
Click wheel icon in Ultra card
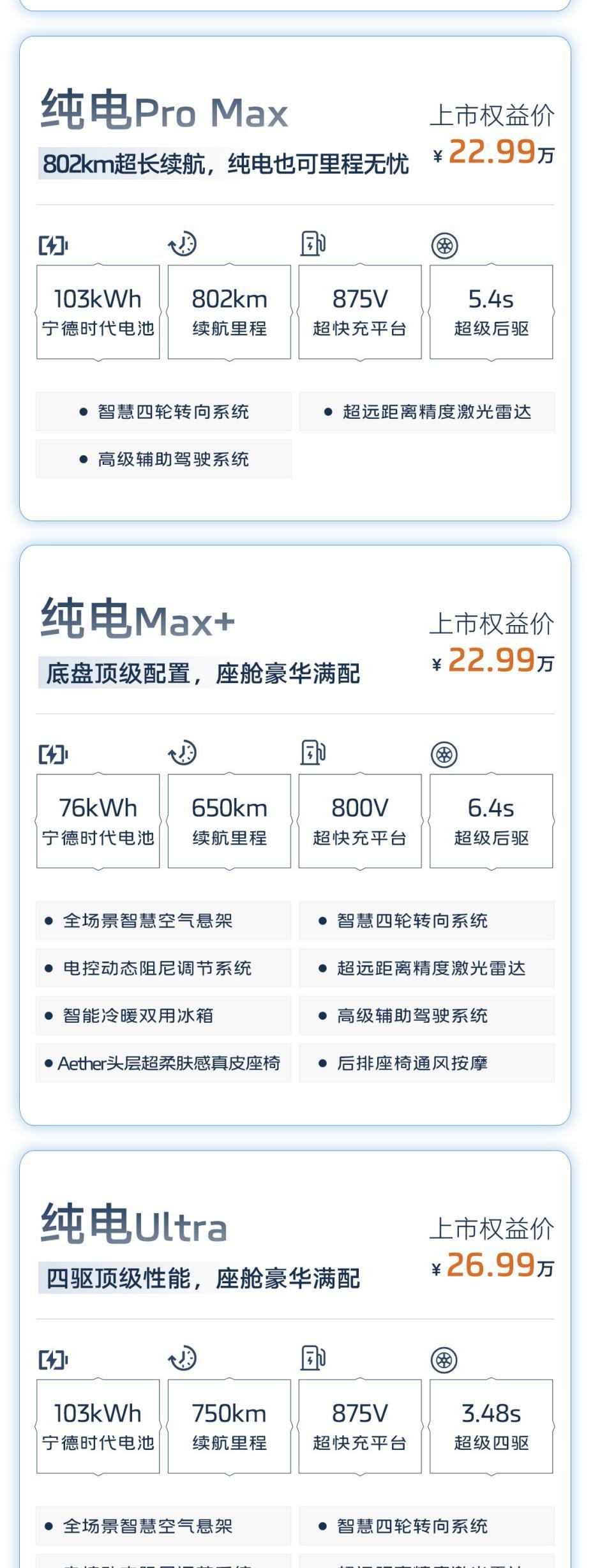(444, 1360)
